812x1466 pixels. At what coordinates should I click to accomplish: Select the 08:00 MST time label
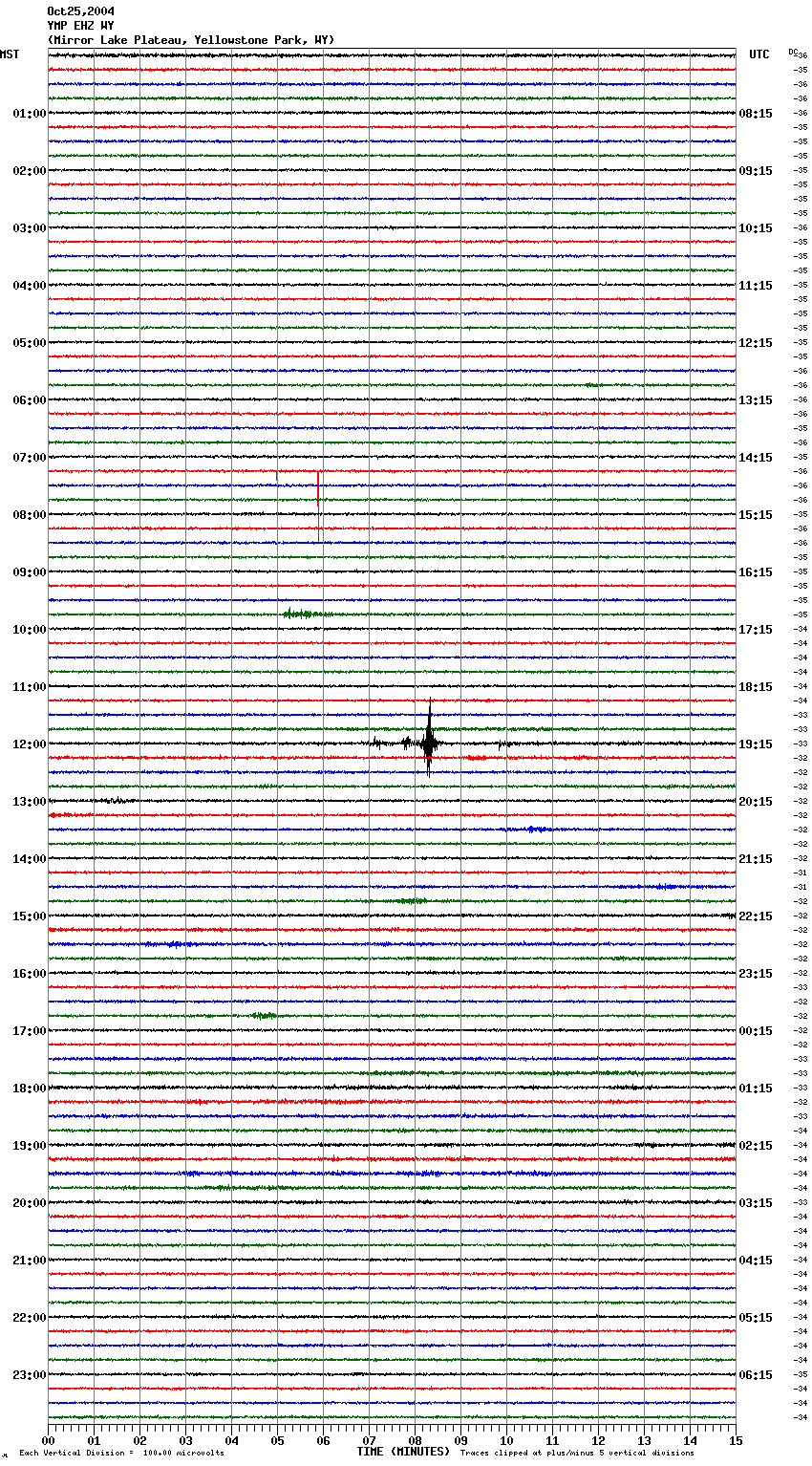[29, 515]
